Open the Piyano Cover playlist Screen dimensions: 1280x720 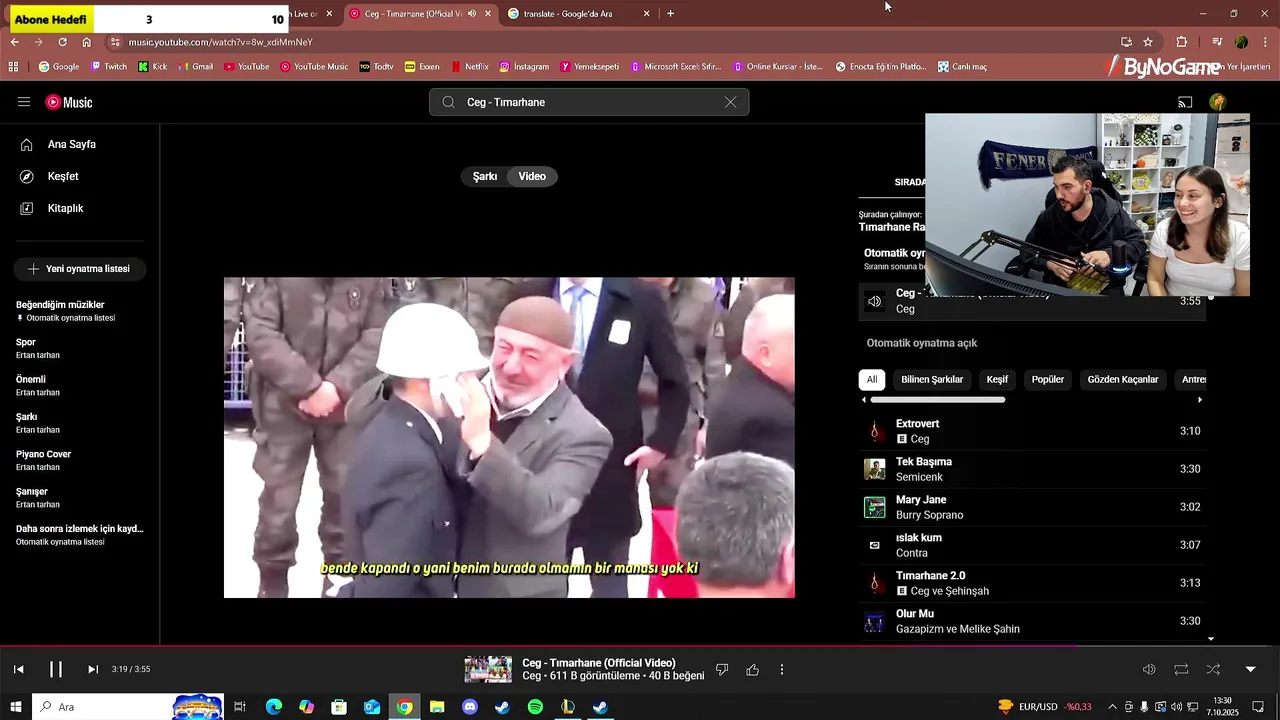point(80,460)
